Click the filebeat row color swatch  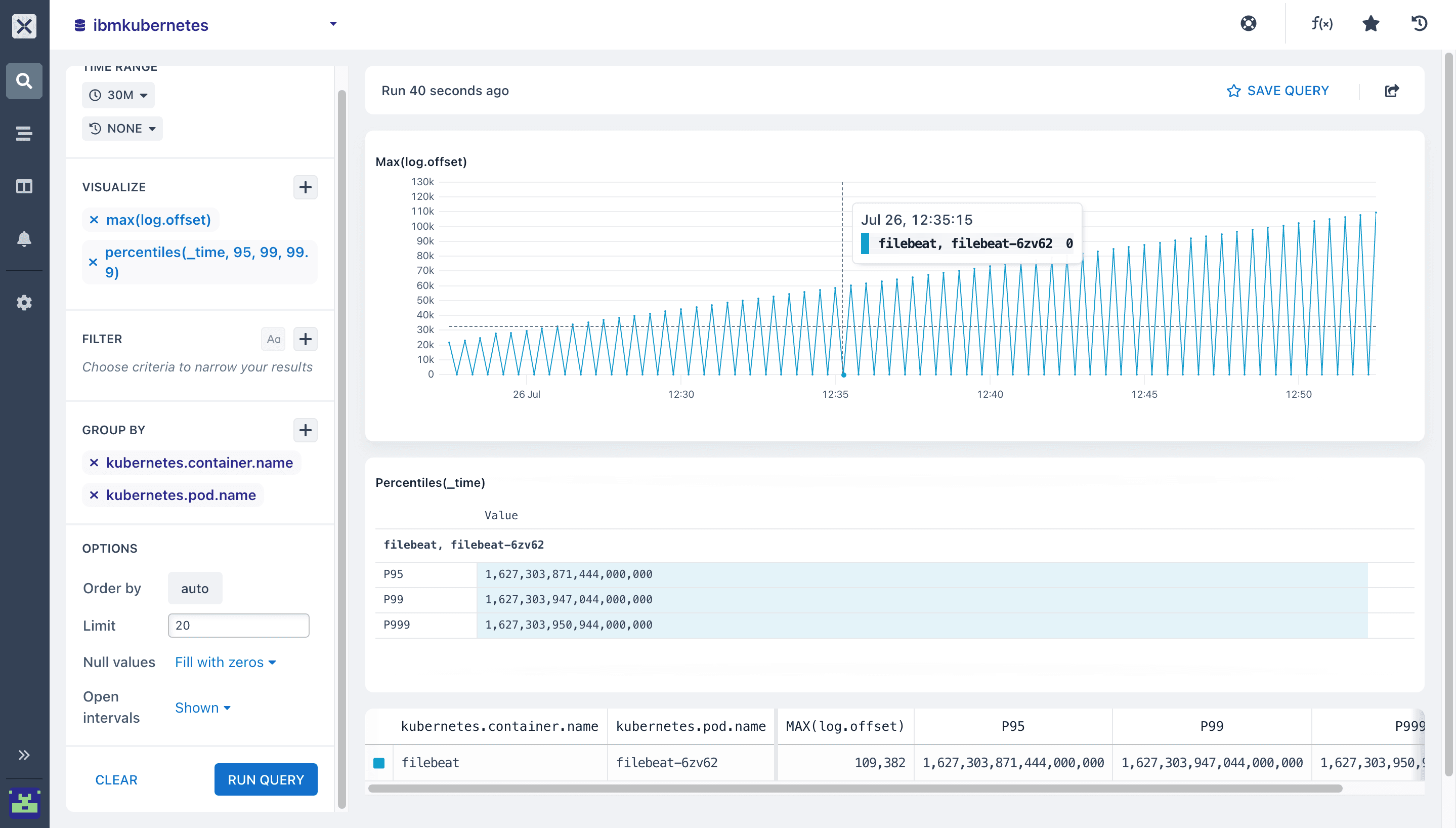[x=379, y=763]
